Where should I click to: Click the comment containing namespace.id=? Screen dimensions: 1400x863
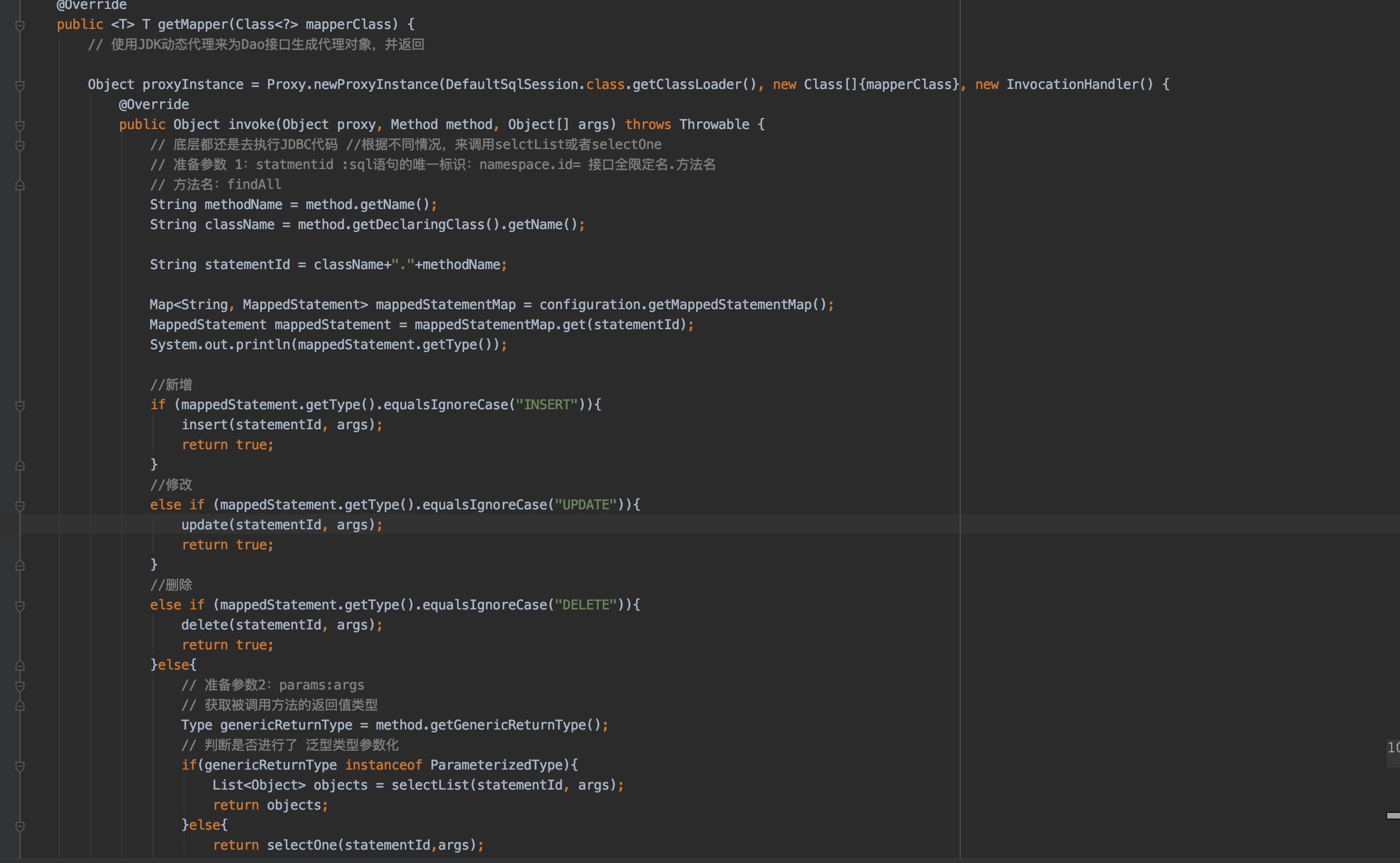tap(433, 165)
